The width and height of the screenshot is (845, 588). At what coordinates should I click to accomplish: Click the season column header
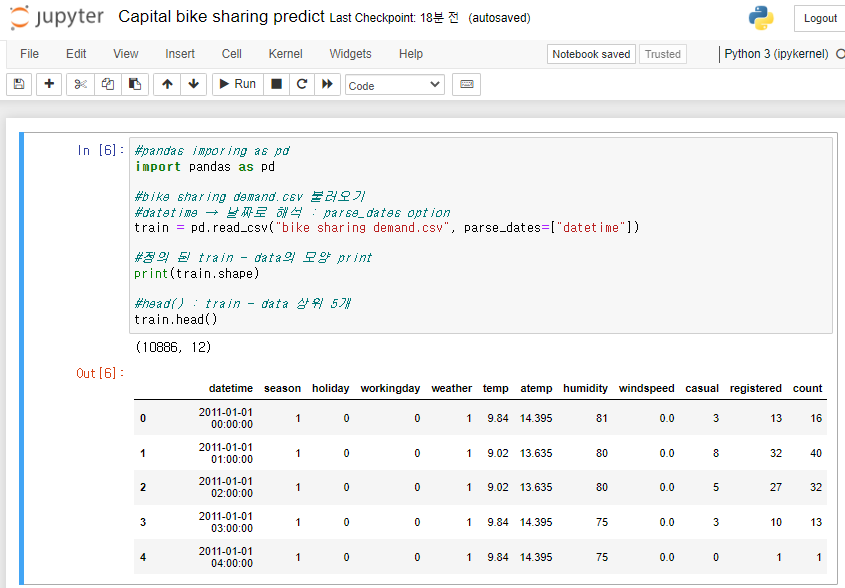coord(282,388)
